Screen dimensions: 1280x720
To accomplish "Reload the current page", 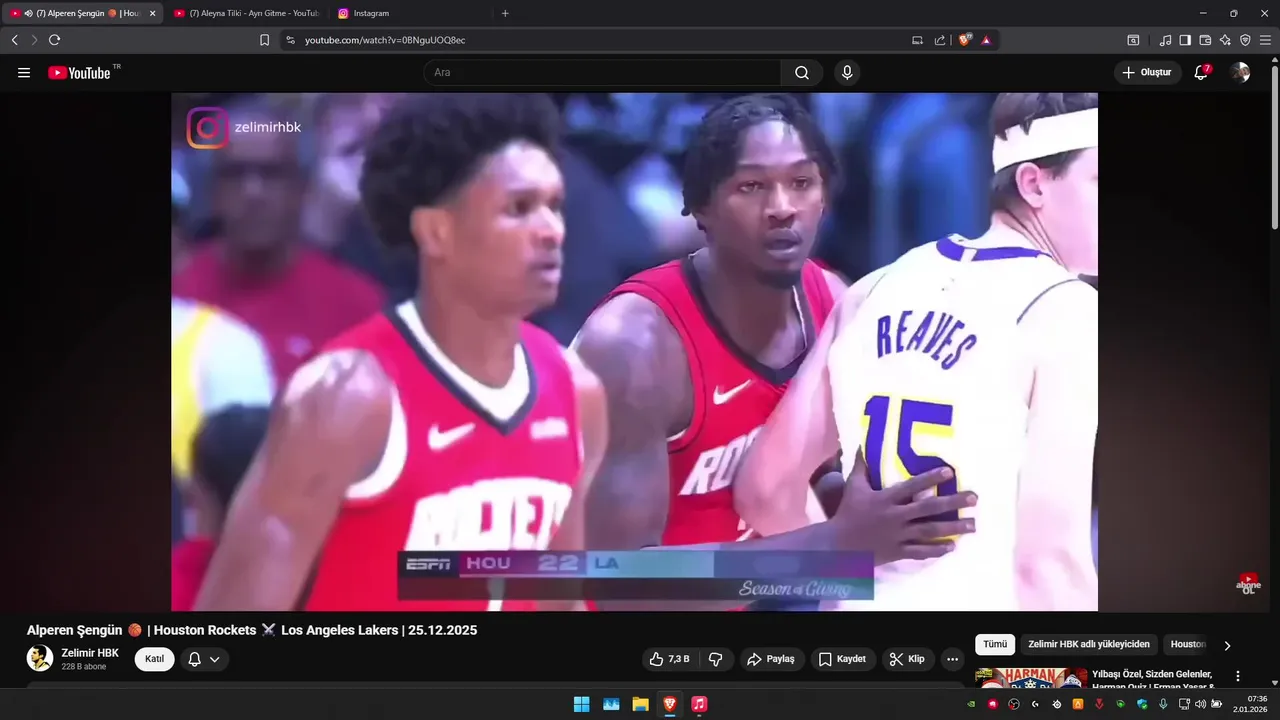I will (54, 40).
